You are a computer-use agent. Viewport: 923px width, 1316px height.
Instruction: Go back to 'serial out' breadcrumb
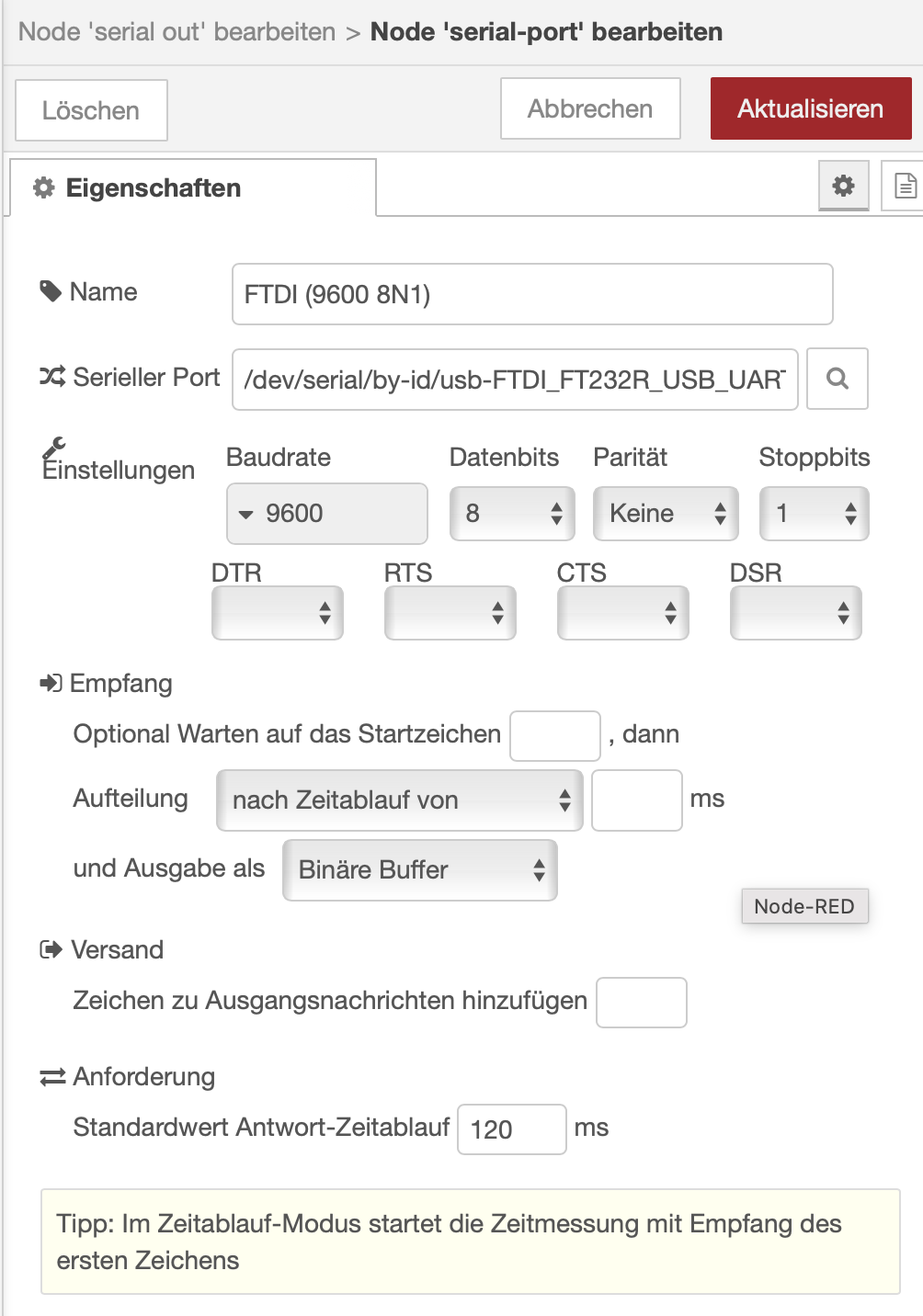tap(177, 32)
